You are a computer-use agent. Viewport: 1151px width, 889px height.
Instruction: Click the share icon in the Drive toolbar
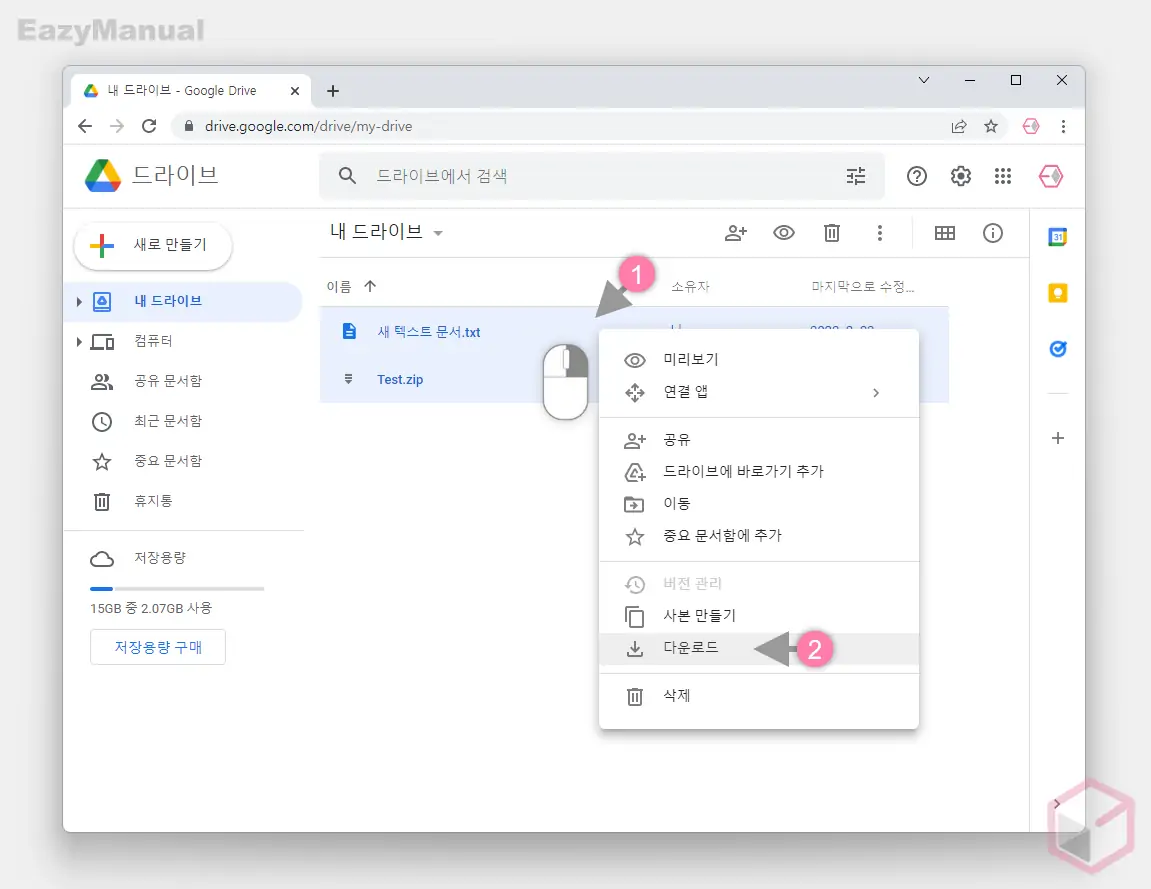pos(736,233)
